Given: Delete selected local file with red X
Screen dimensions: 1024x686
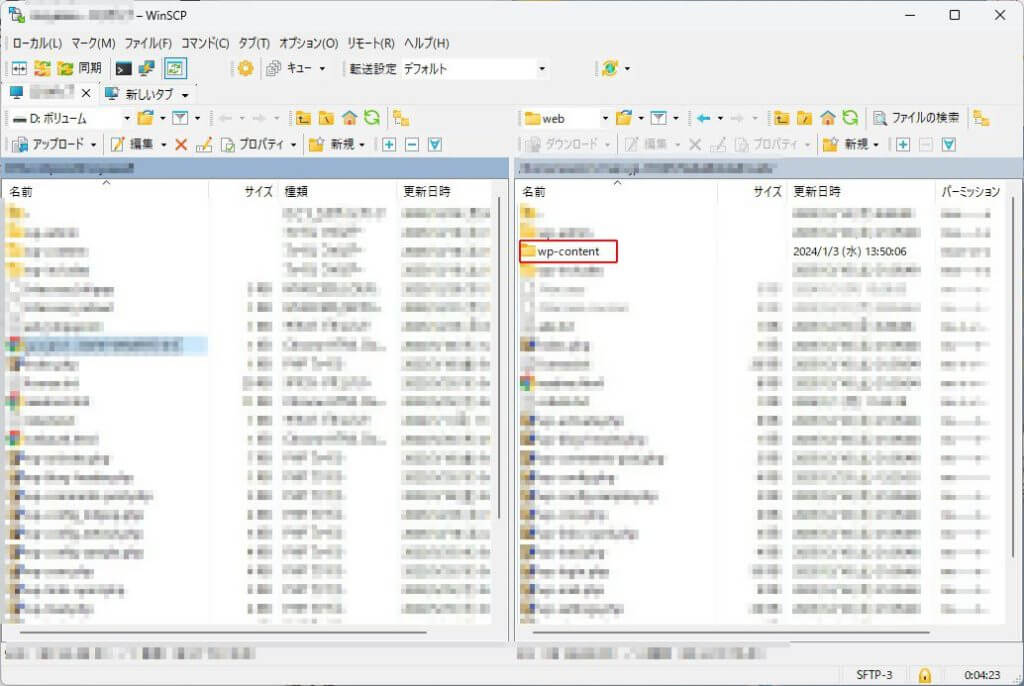Looking at the screenshot, I should pyautogui.click(x=181, y=145).
